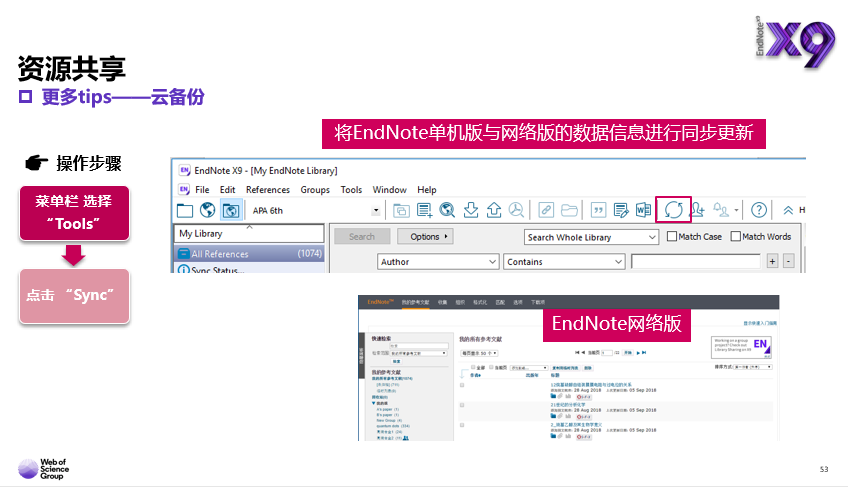Go to next page in EndNote web list
848x487 pixels.
[638, 353]
